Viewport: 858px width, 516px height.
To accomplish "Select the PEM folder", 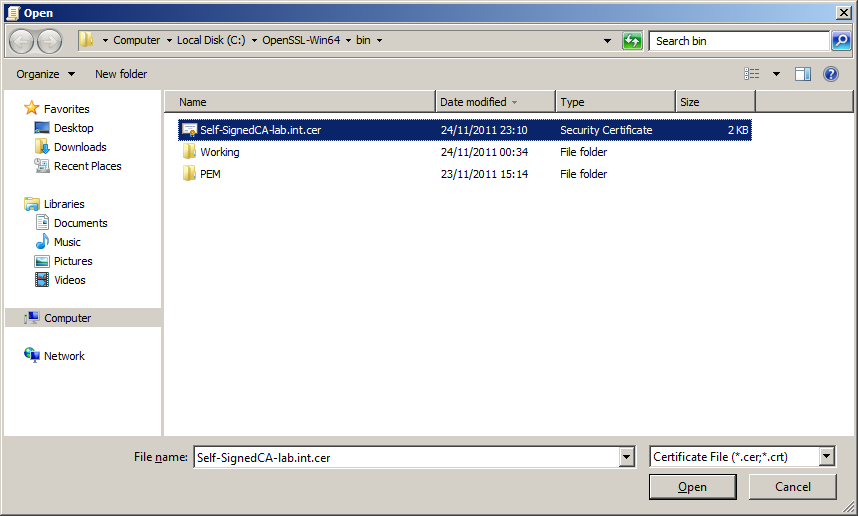I will pos(210,174).
